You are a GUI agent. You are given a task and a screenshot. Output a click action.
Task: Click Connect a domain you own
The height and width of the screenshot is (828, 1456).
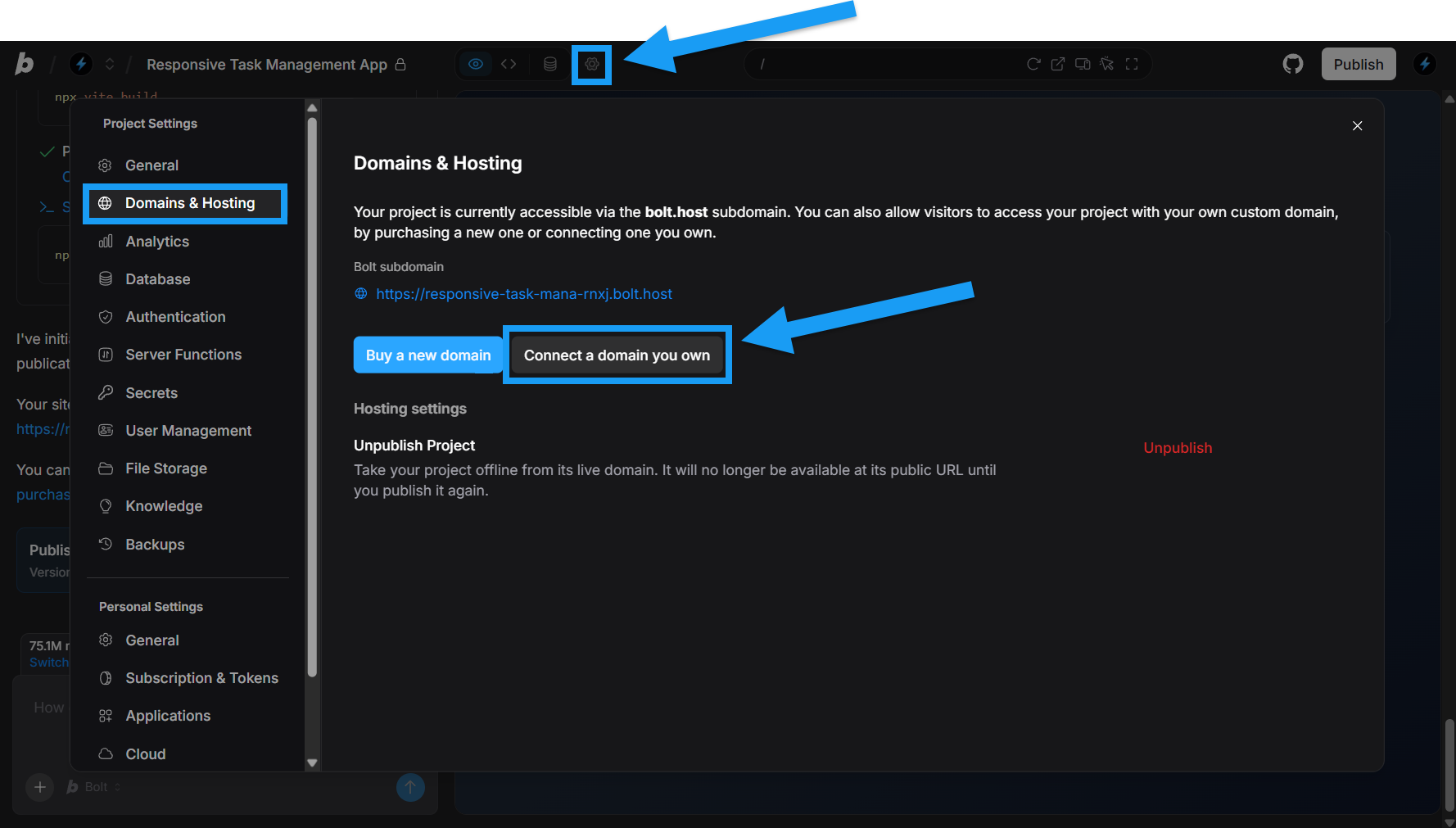(x=617, y=355)
